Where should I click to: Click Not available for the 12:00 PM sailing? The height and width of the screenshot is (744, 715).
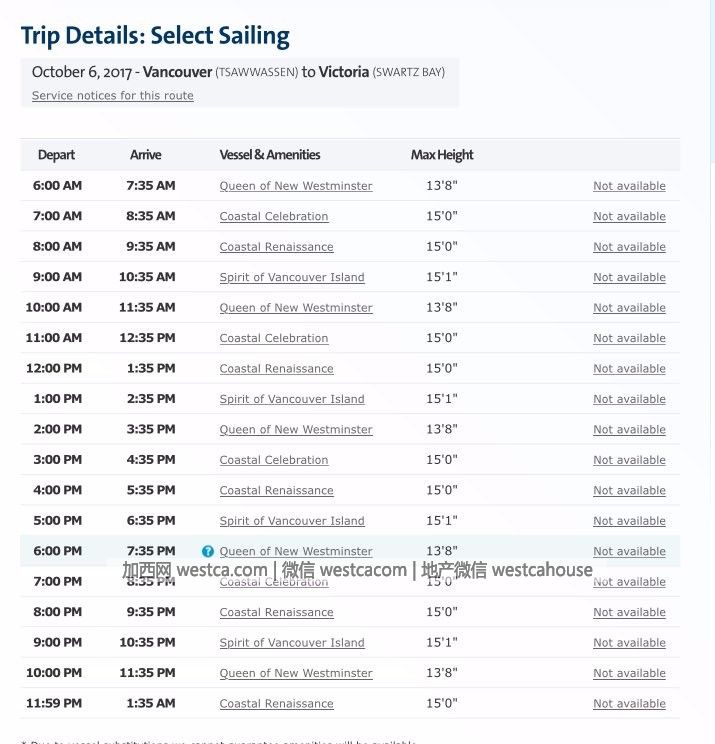tap(629, 369)
